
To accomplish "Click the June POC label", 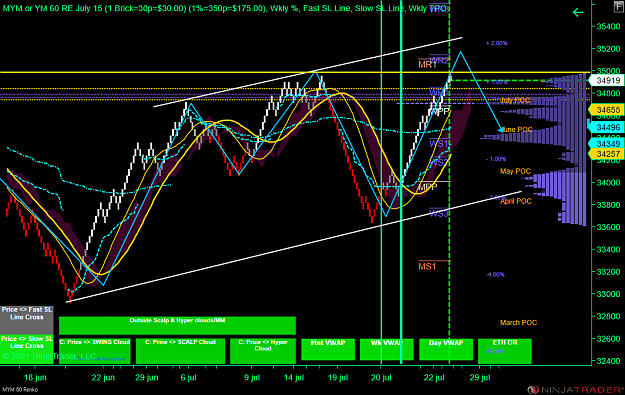I will [518, 130].
